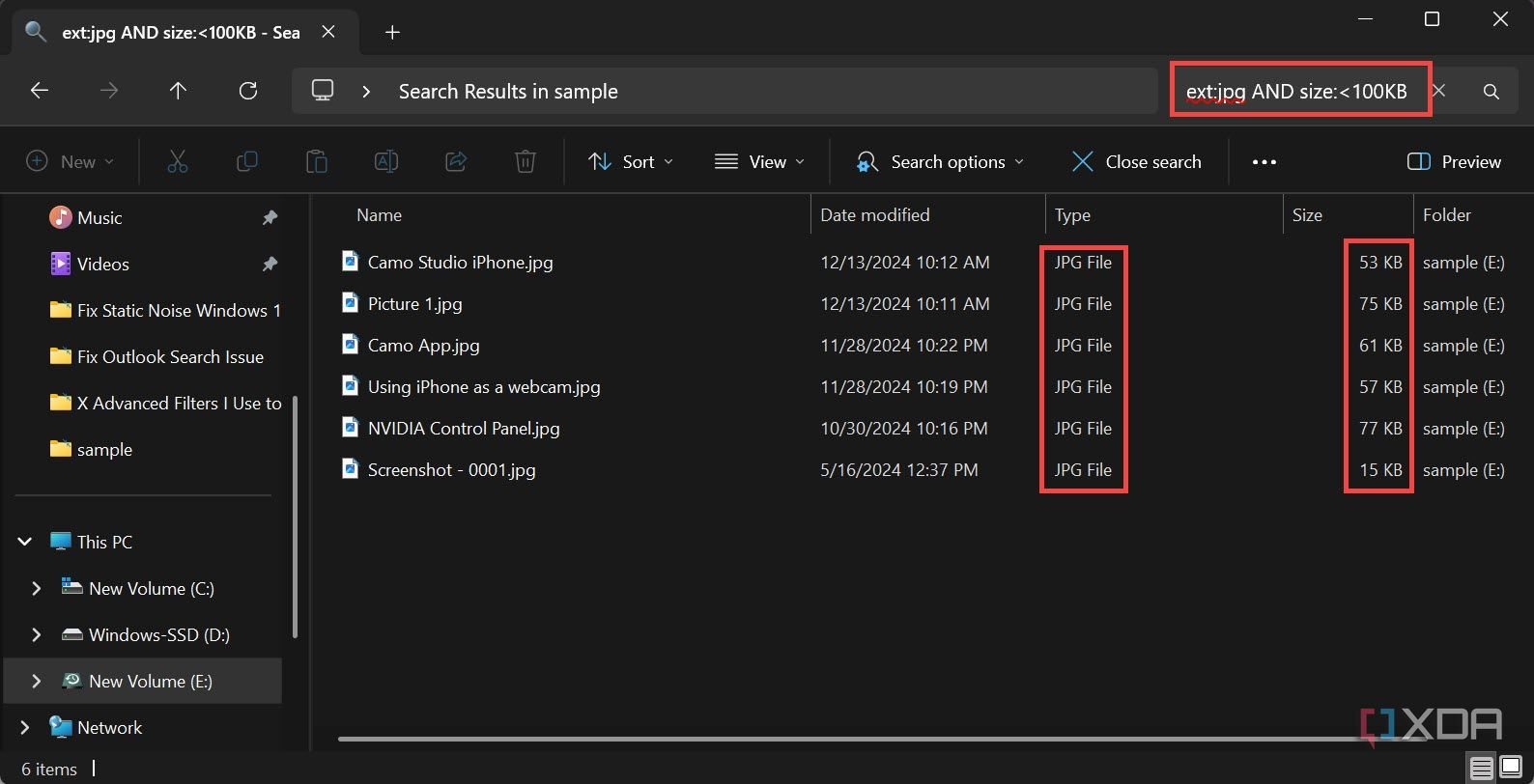Select the NVIDIA Control Panel.jpg file
This screenshot has width=1534, height=784.
[464, 428]
